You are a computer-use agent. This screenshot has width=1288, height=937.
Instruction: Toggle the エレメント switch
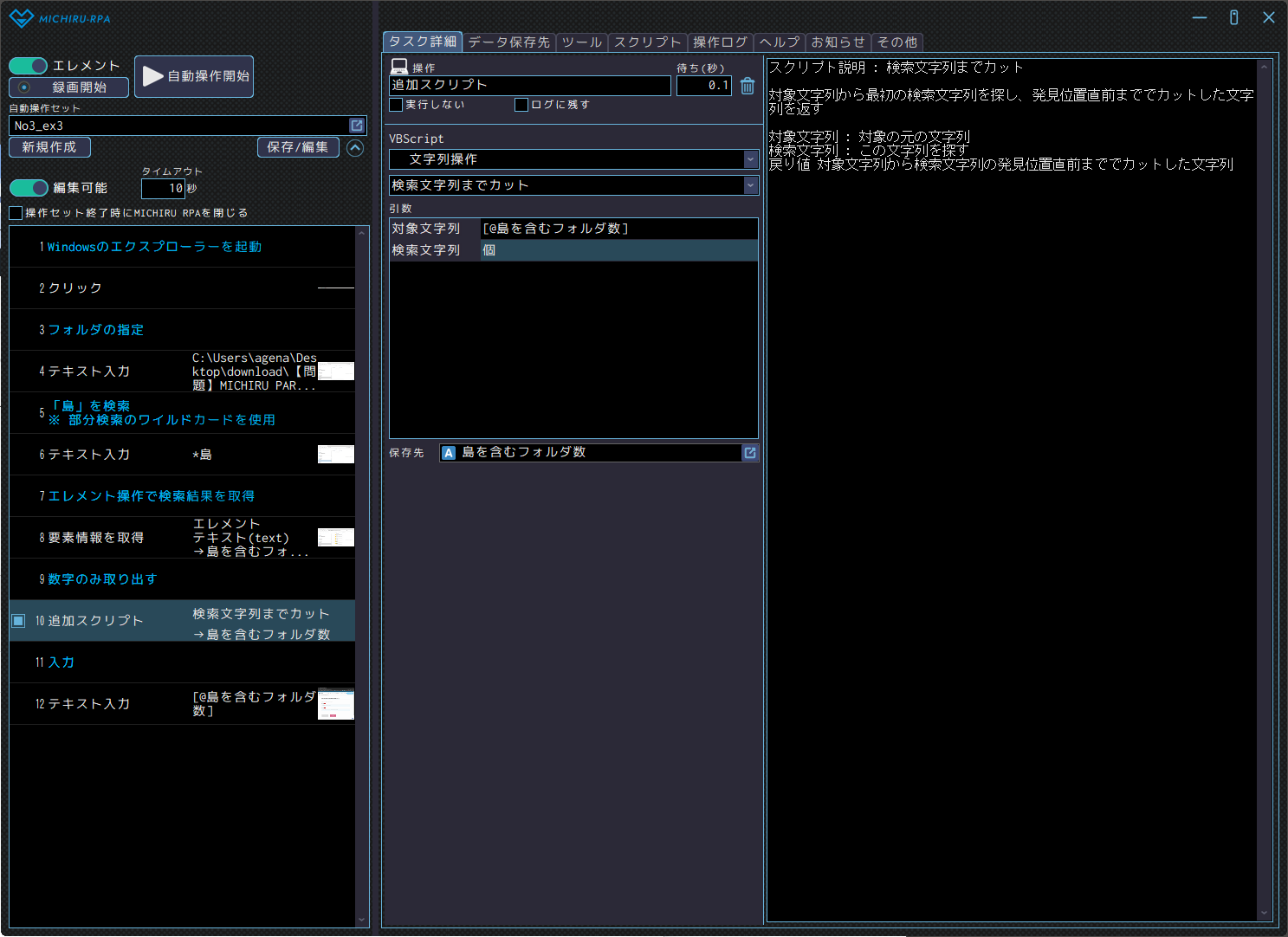pos(29,66)
